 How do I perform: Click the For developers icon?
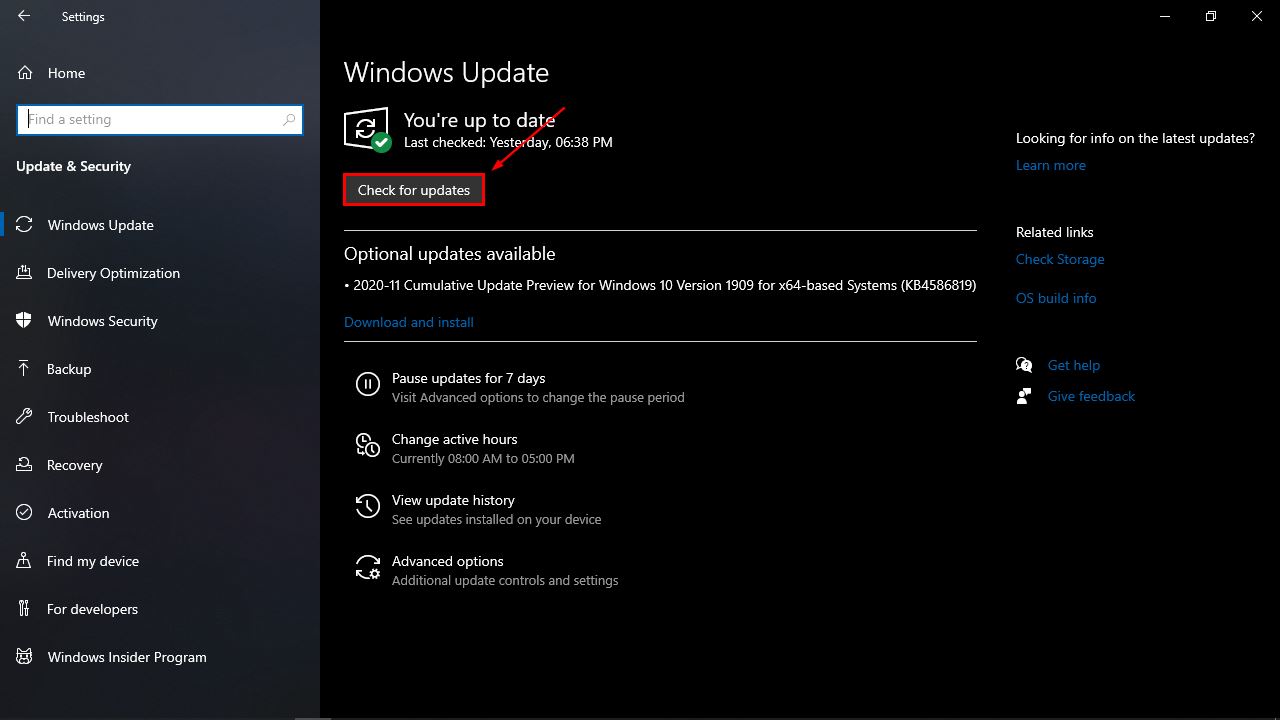(25, 609)
